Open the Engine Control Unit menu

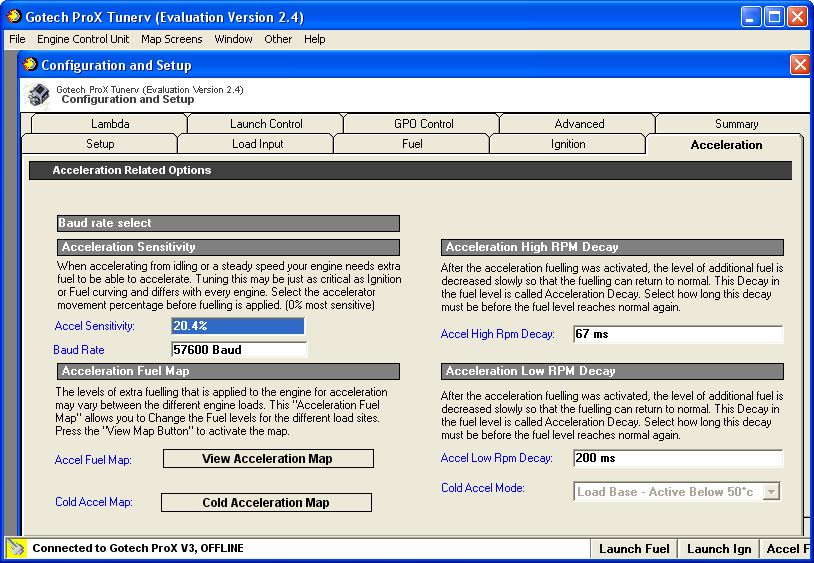tap(83, 39)
